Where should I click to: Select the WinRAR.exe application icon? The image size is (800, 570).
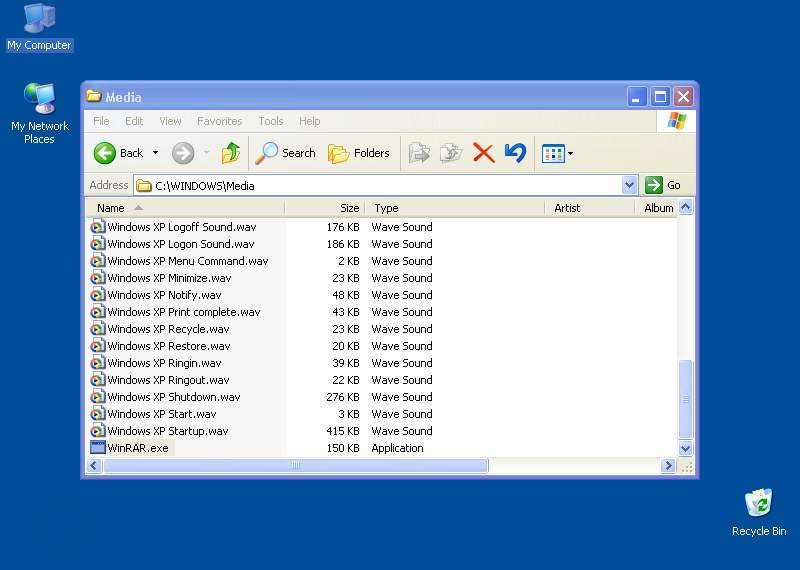[97, 448]
